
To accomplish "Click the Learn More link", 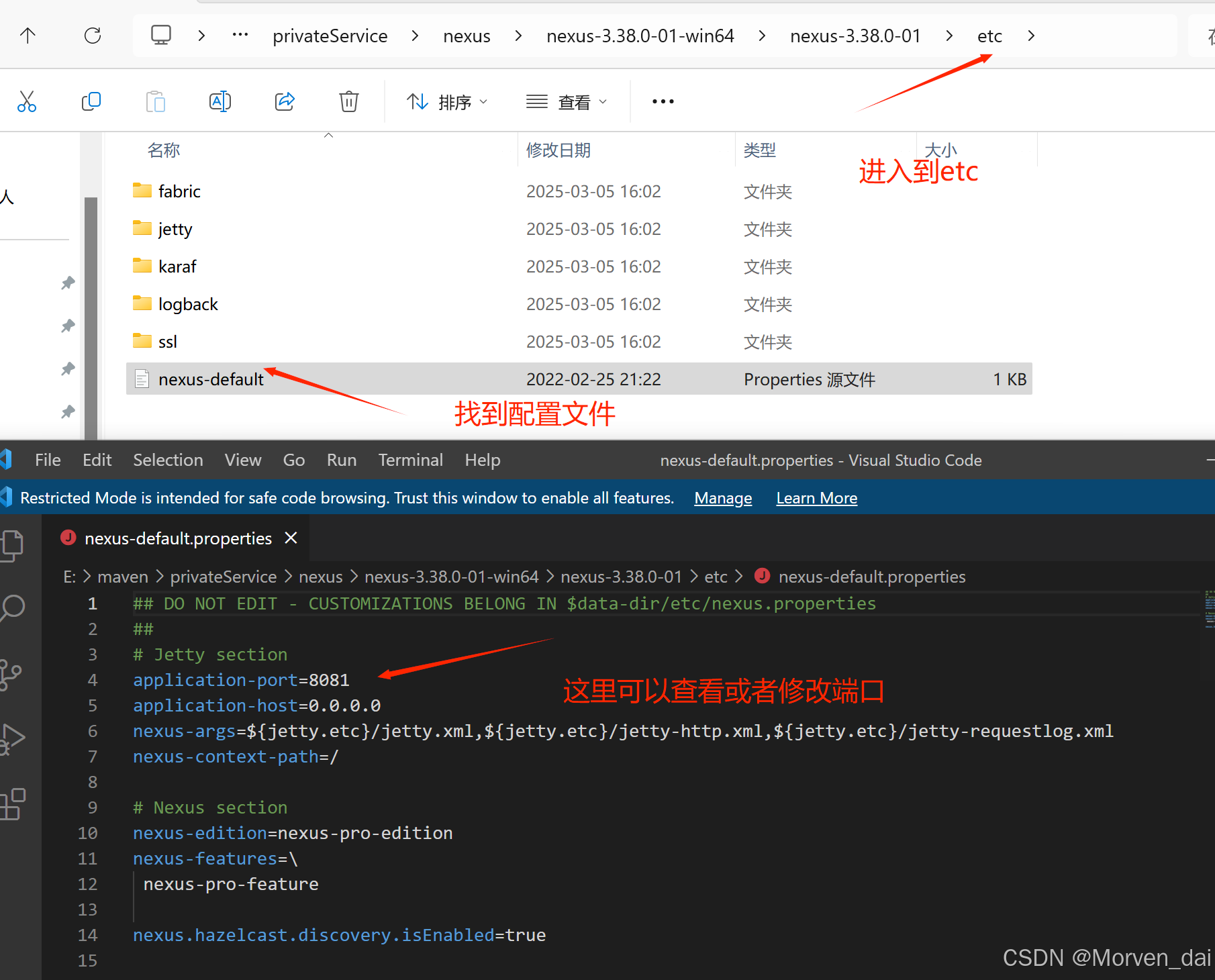I will 816,497.
